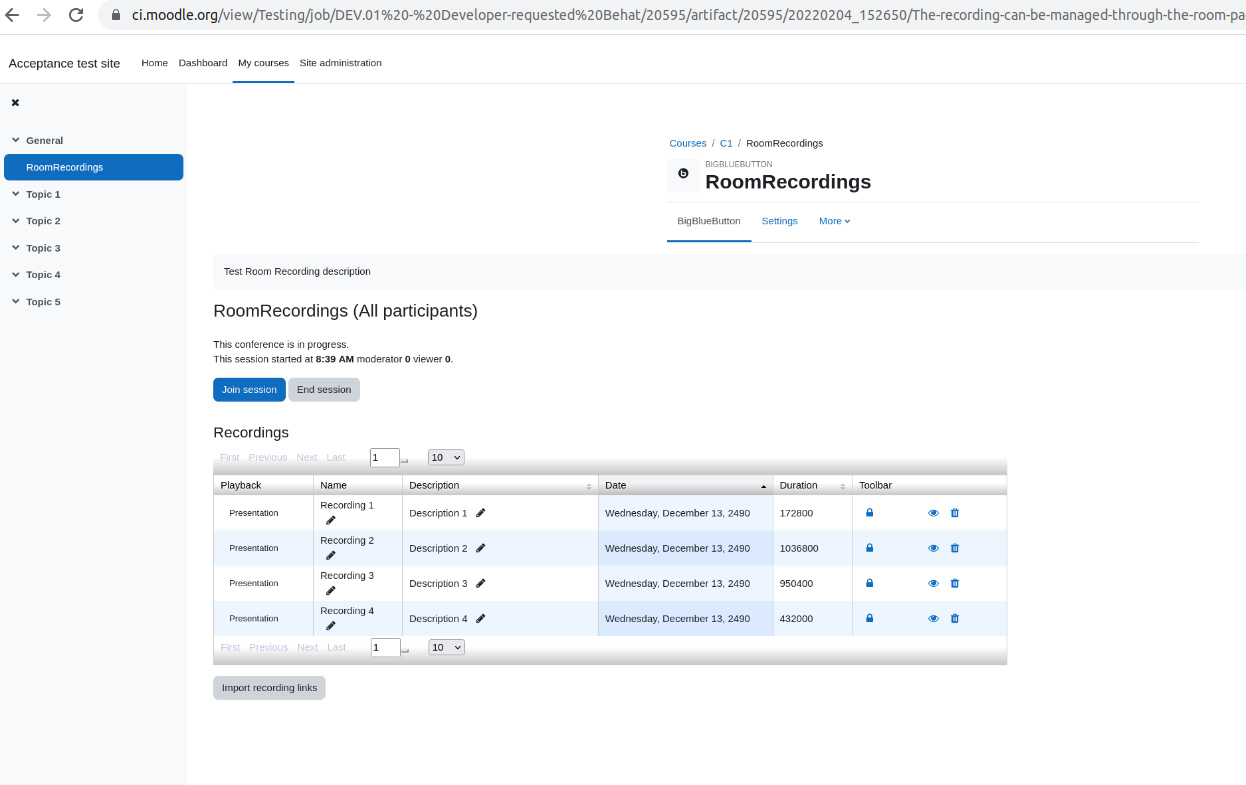Sort recordings by Duration column

812,485
